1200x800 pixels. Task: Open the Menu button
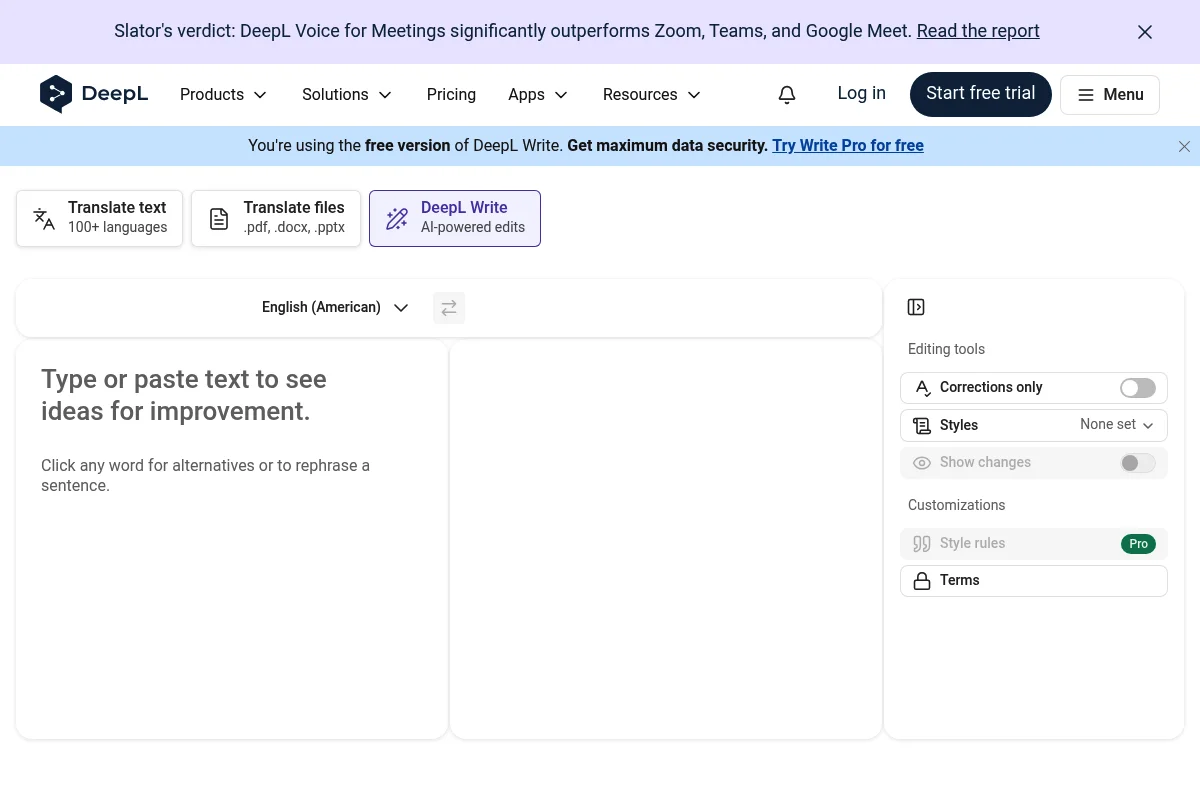1110,95
